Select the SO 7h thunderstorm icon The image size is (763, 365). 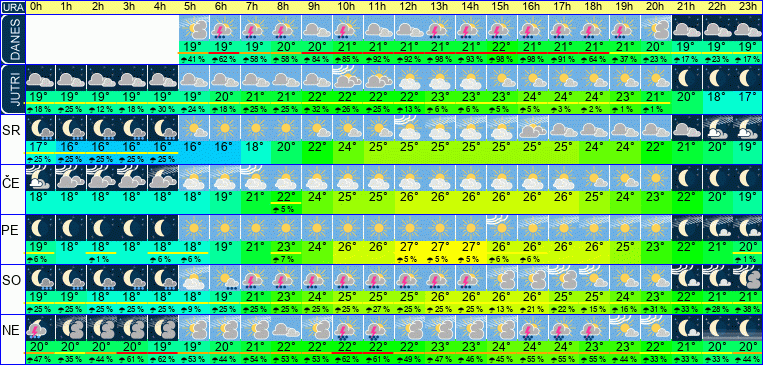pyautogui.click(x=255, y=278)
